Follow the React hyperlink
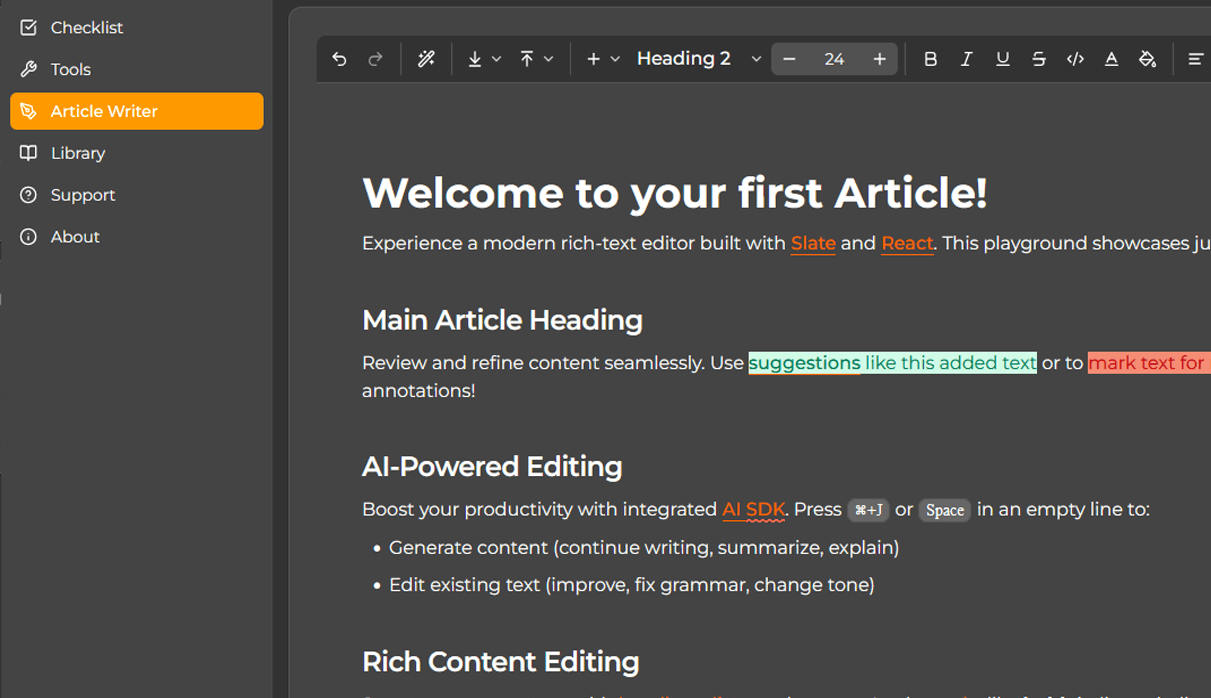 click(x=907, y=243)
